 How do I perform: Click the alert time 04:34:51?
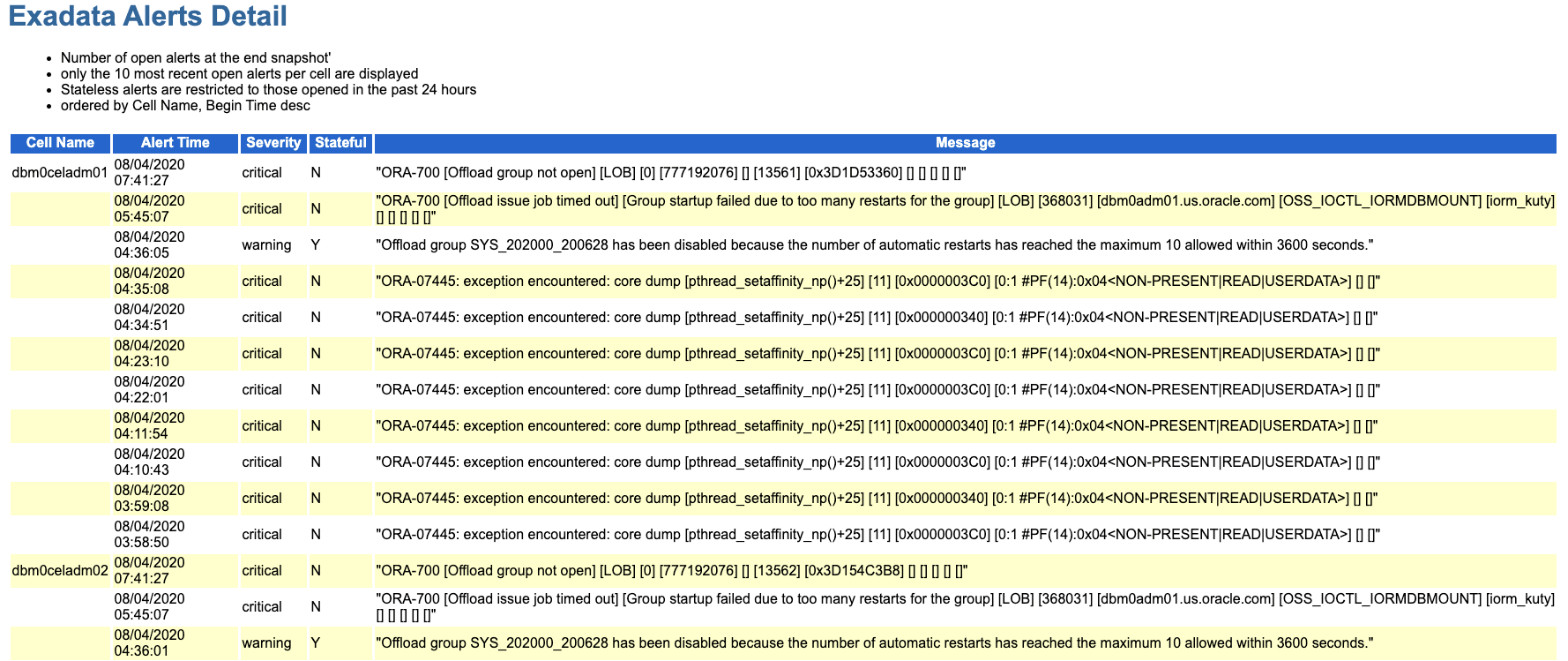[x=150, y=318]
